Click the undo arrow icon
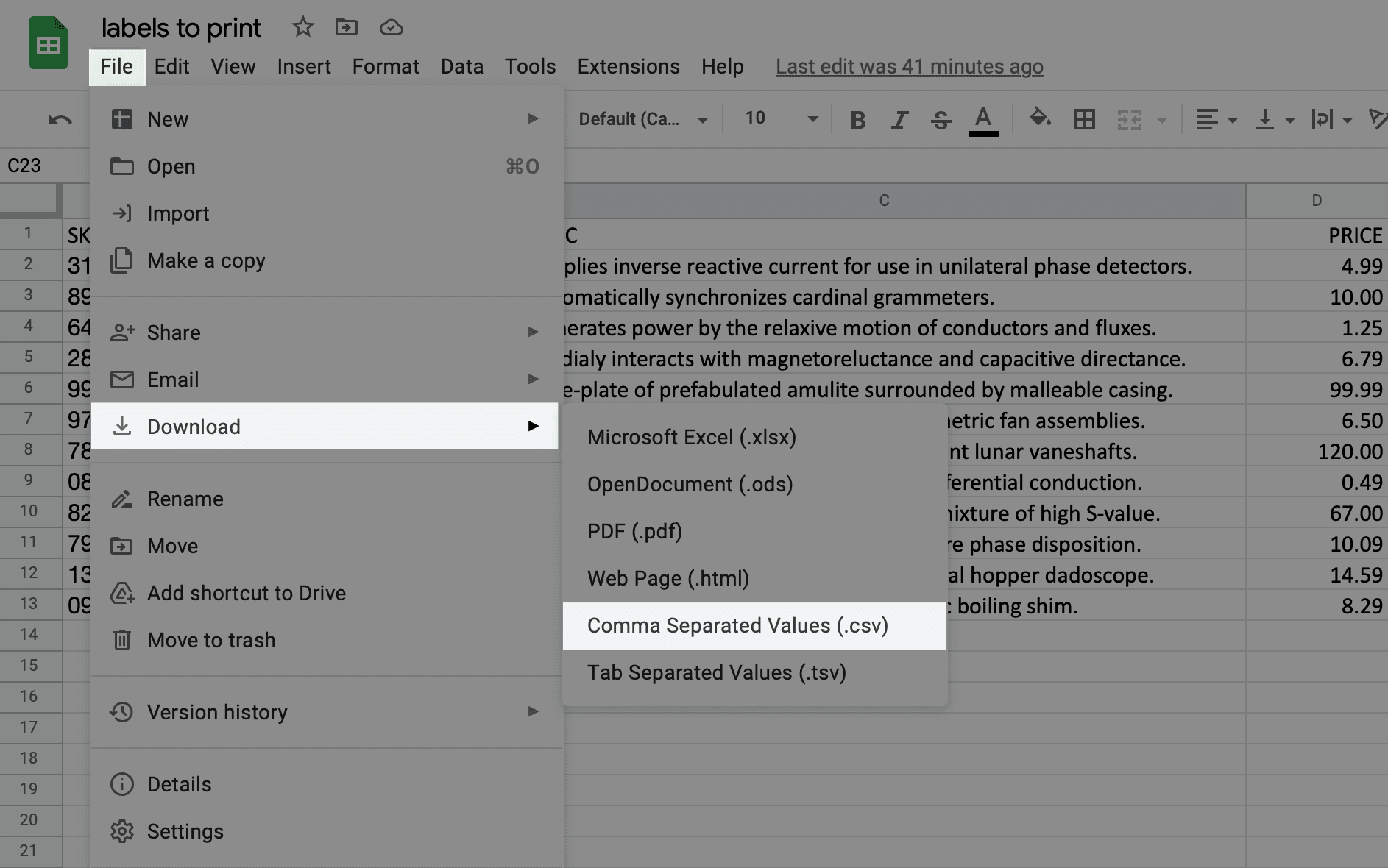This screenshot has width=1388, height=868. pos(60,119)
